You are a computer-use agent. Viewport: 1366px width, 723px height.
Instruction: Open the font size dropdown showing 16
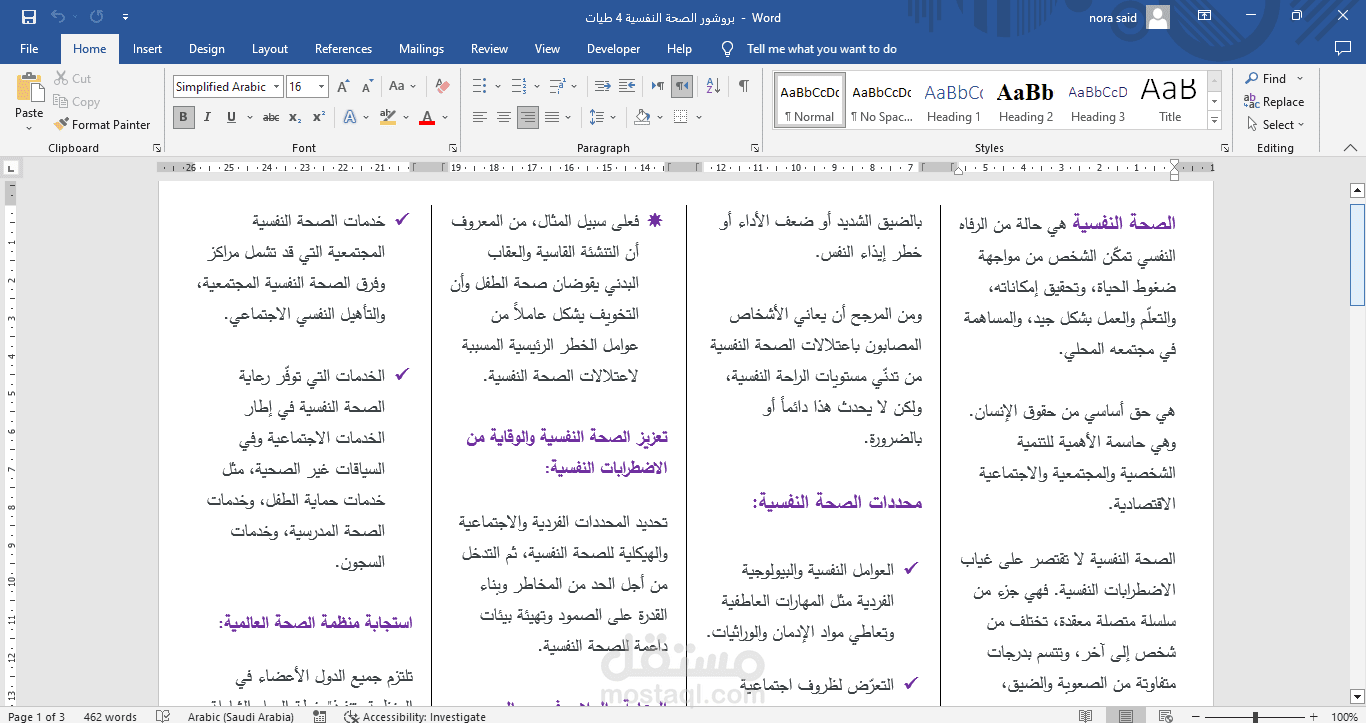[x=321, y=87]
